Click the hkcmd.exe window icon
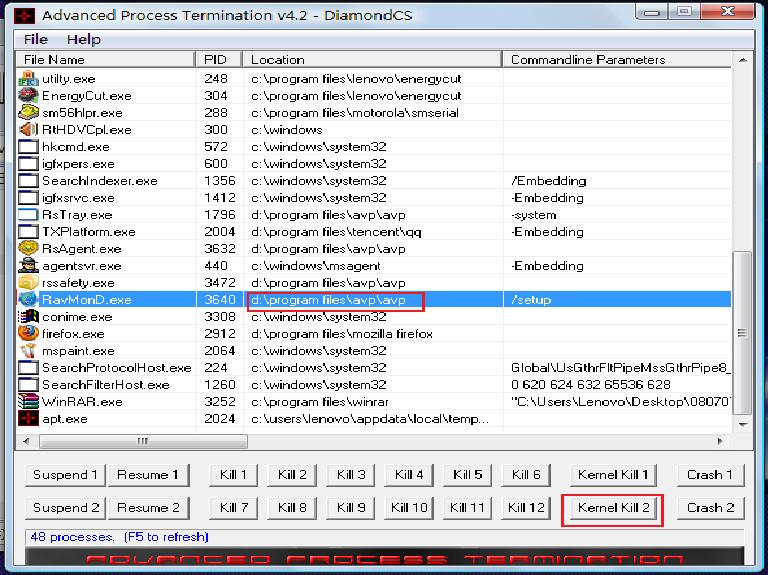This screenshot has height=575, width=768. [28, 146]
